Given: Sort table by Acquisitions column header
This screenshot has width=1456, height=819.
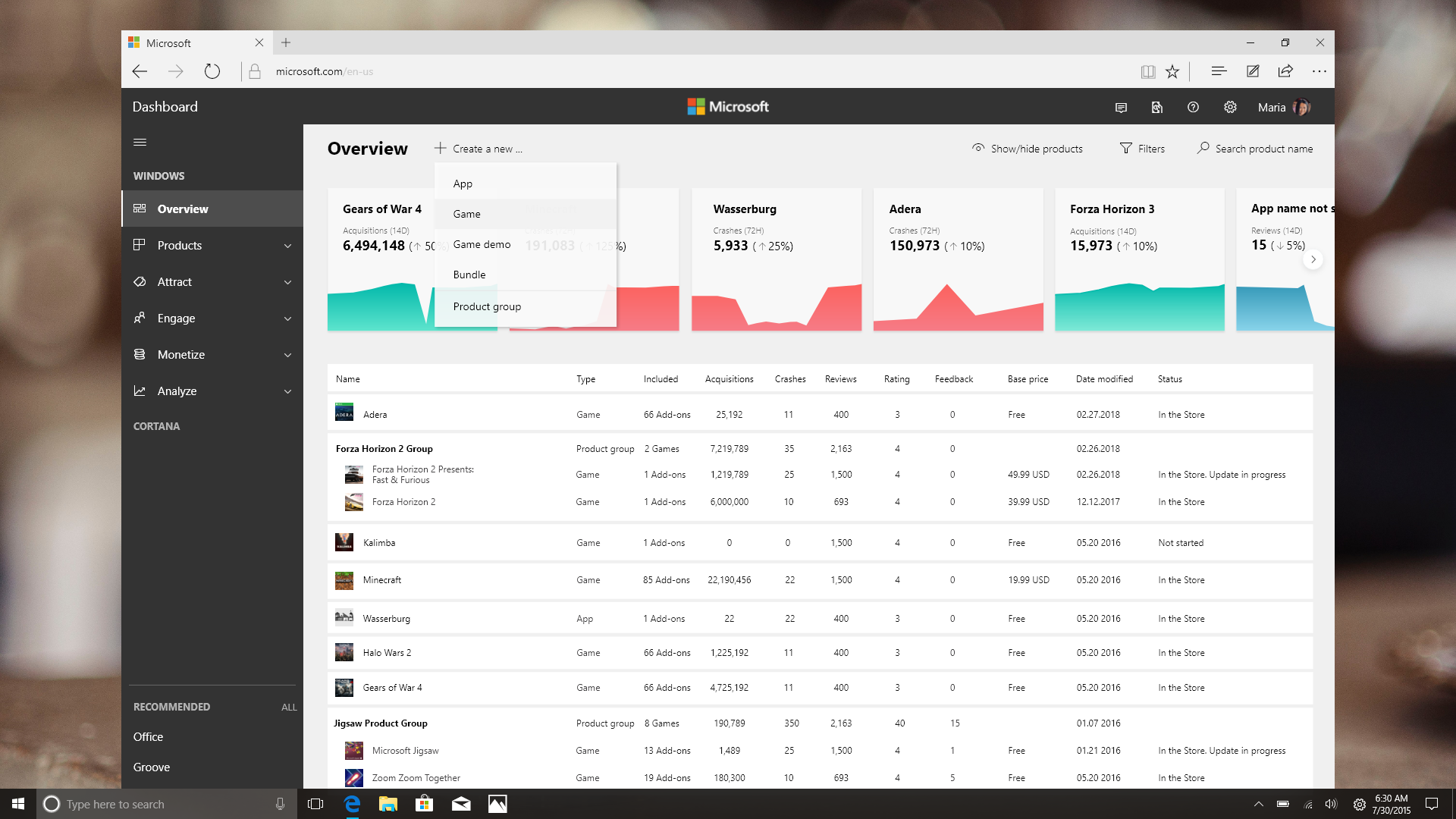Looking at the screenshot, I should 730,379.
